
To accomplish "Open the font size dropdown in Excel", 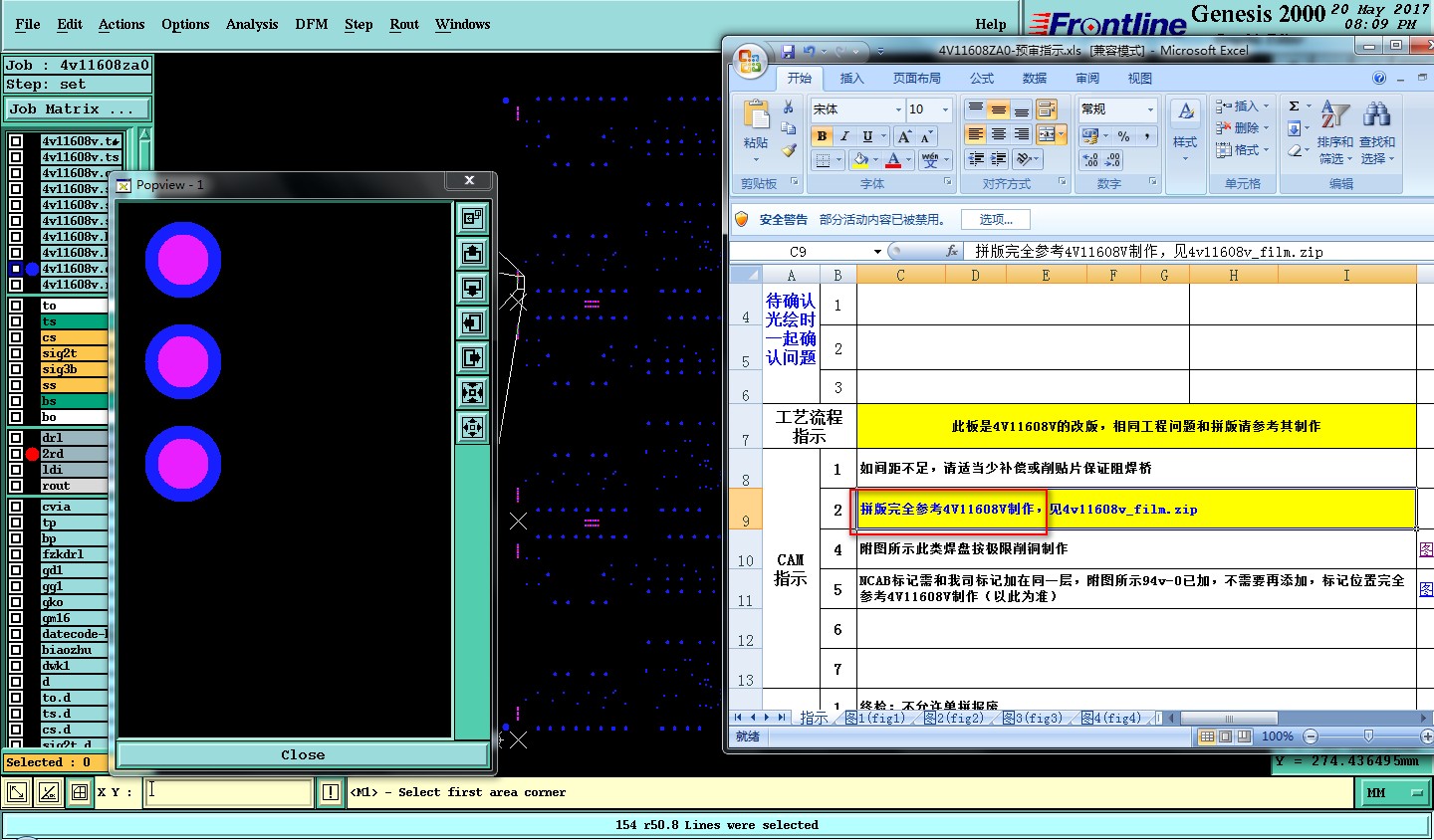I will click(945, 109).
